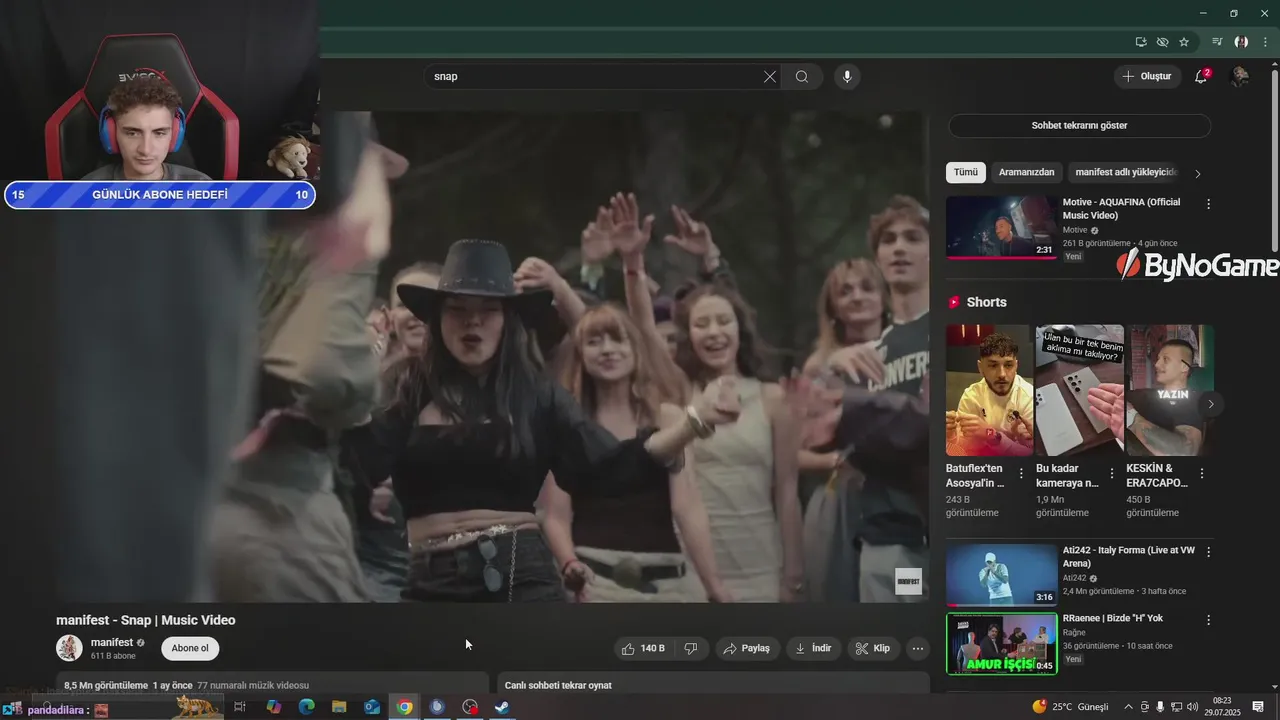Open more actions three-dot button under video
1280x720 pixels.
pyautogui.click(x=918, y=649)
